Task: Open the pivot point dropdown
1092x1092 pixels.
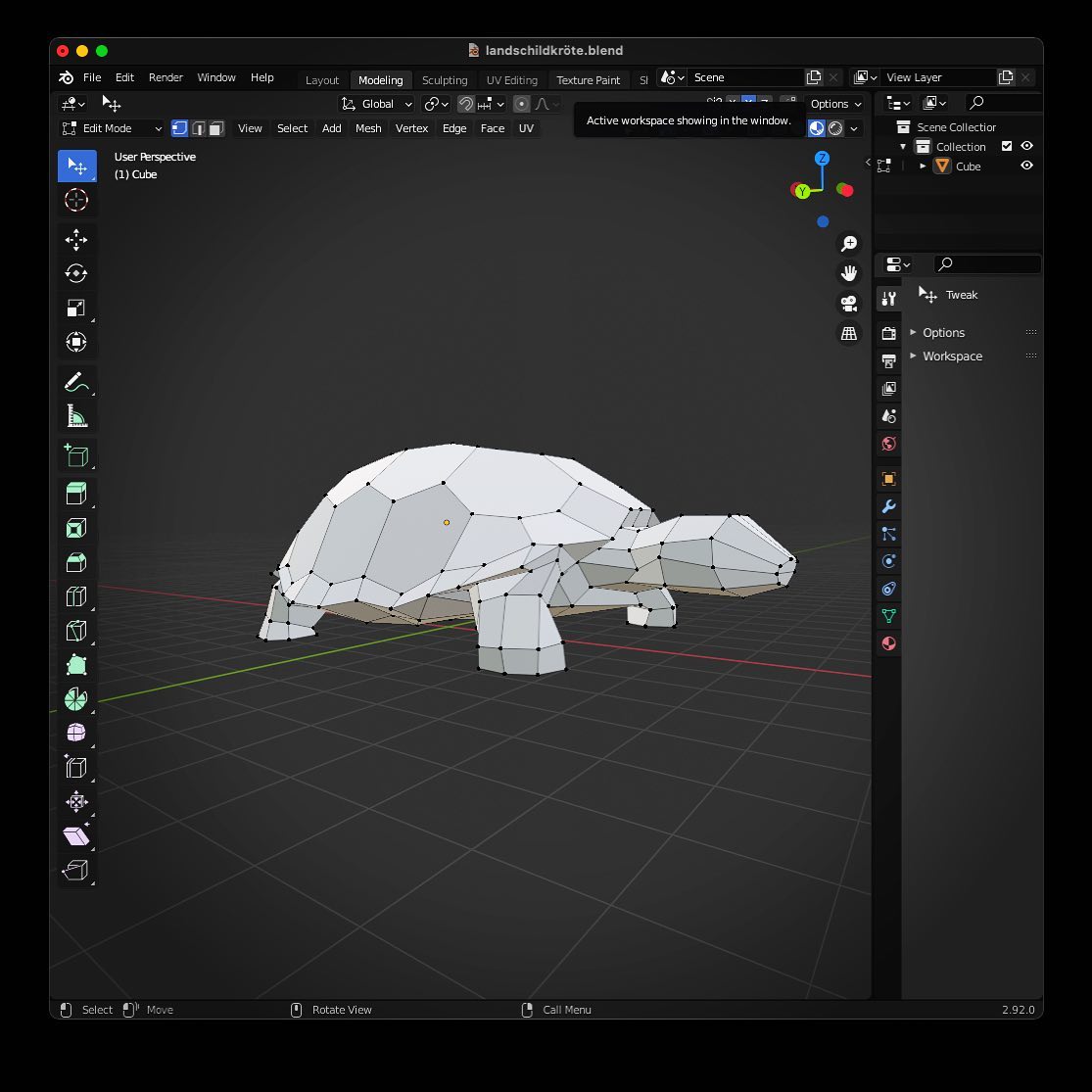Action: (436, 104)
